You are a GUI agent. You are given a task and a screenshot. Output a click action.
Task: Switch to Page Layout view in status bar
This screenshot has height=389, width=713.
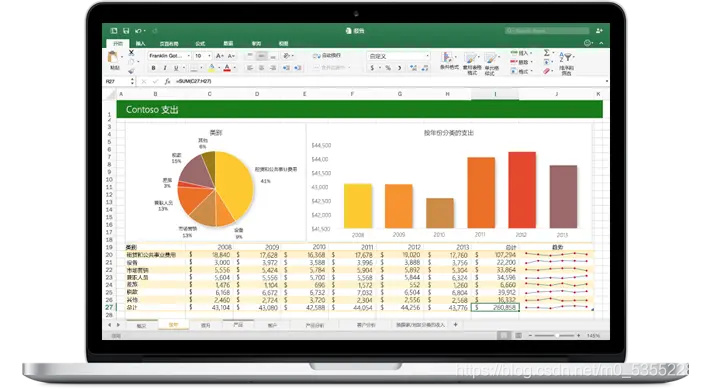click(518, 335)
